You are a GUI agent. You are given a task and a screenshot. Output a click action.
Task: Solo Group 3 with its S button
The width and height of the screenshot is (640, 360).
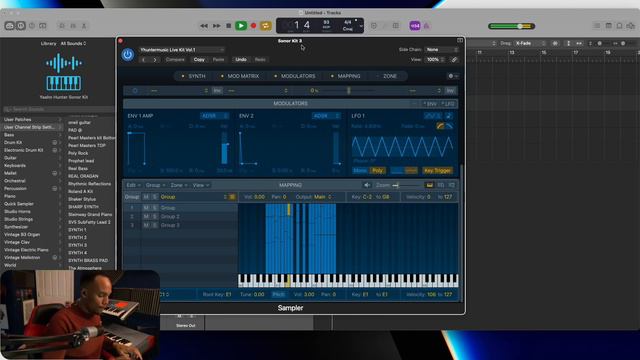(154, 225)
